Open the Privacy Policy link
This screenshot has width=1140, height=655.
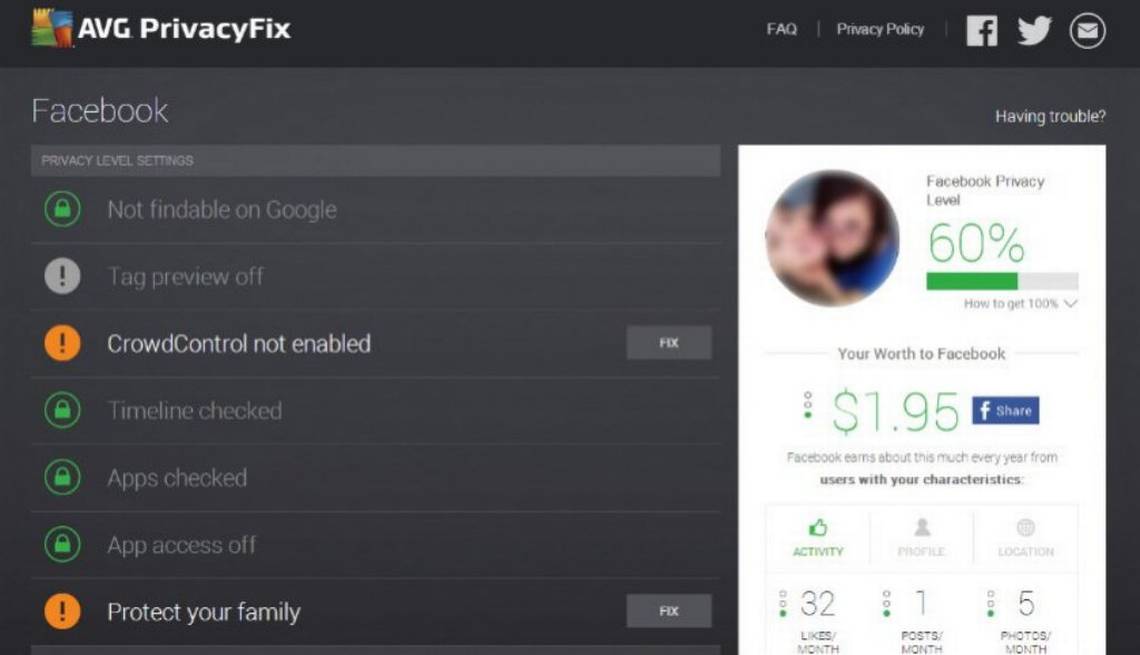880,29
